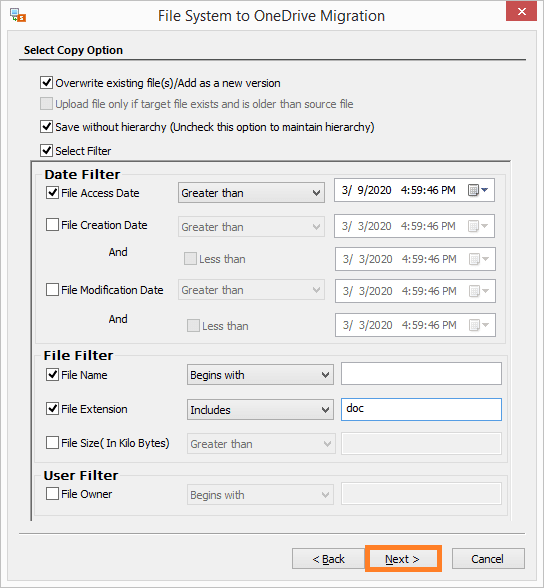The image size is (544, 588).
Task: Click the File Access Date value 3/9/2020
Action: [x=367, y=190]
